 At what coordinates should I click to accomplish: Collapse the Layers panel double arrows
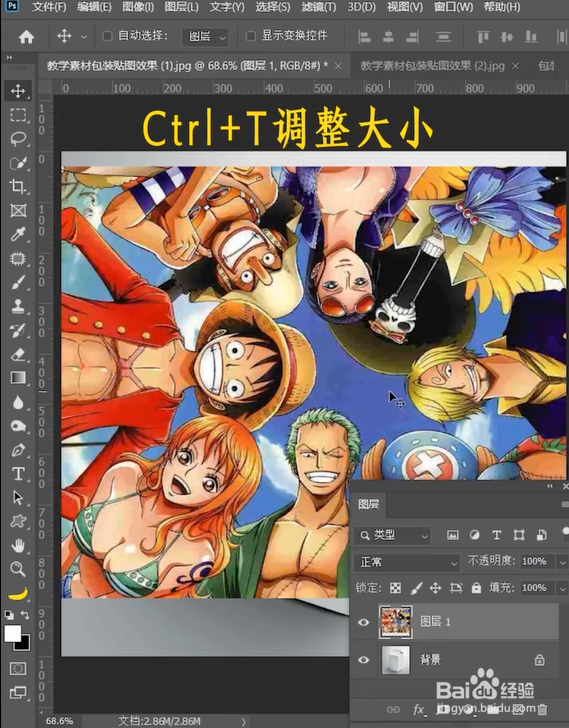click(550, 486)
